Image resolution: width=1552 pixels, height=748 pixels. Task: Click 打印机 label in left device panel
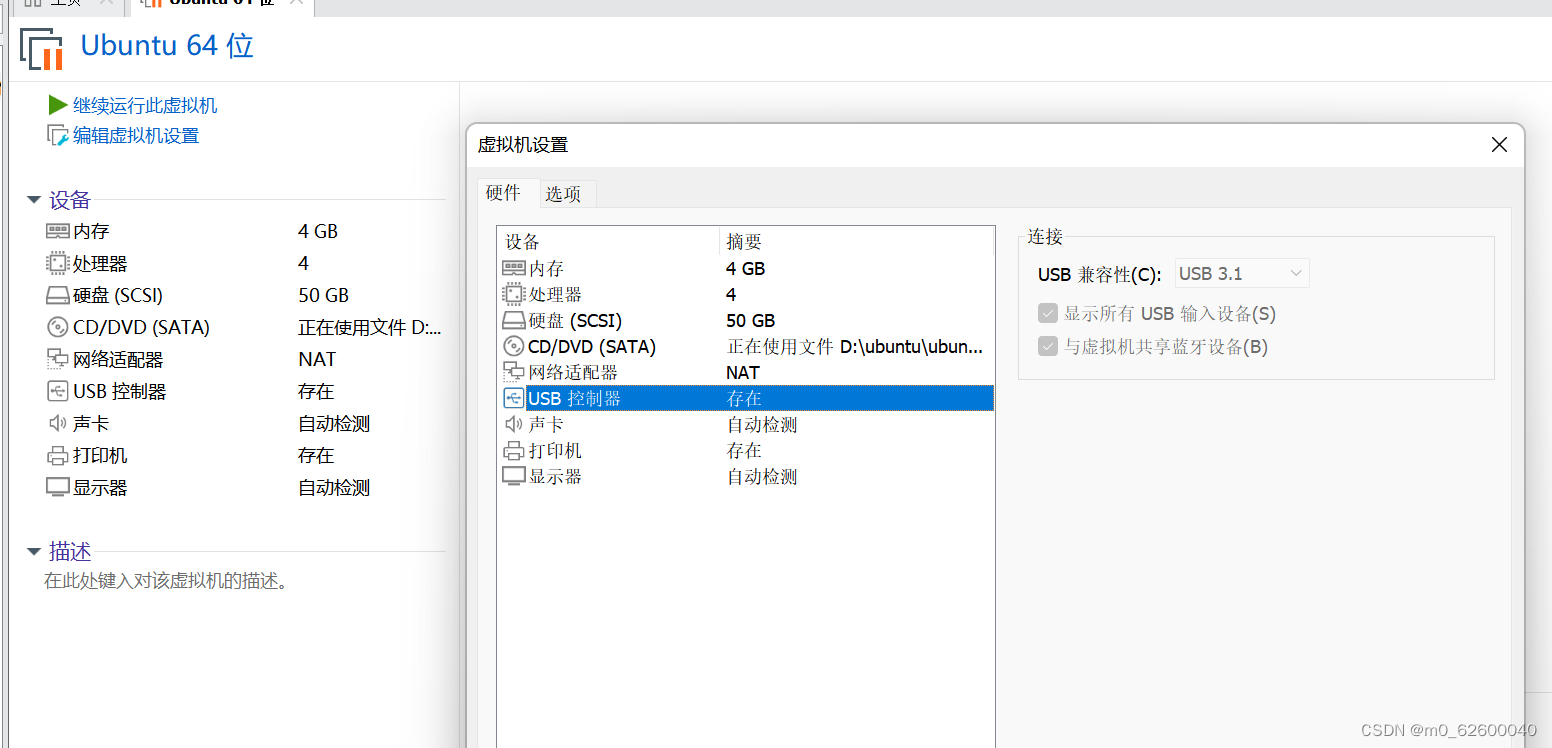pyautogui.click(x=100, y=455)
